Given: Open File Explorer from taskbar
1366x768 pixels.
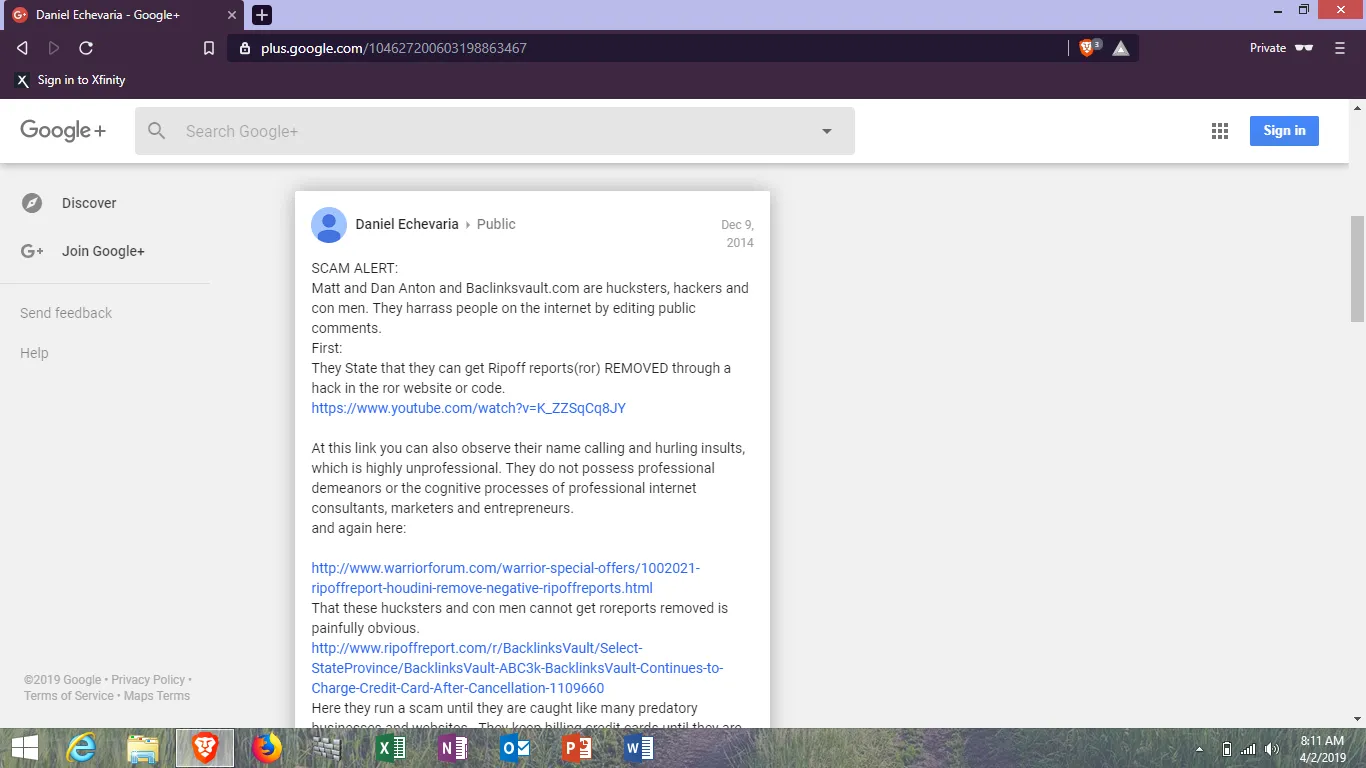Looking at the screenshot, I should pos(143,748).
